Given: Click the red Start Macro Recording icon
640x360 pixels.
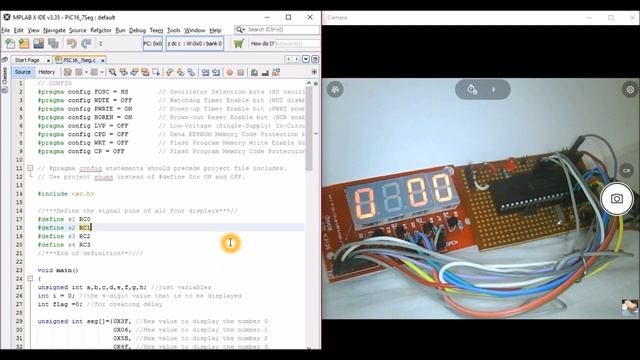Looking at the screenshot, I should click(x=230, y=72).
